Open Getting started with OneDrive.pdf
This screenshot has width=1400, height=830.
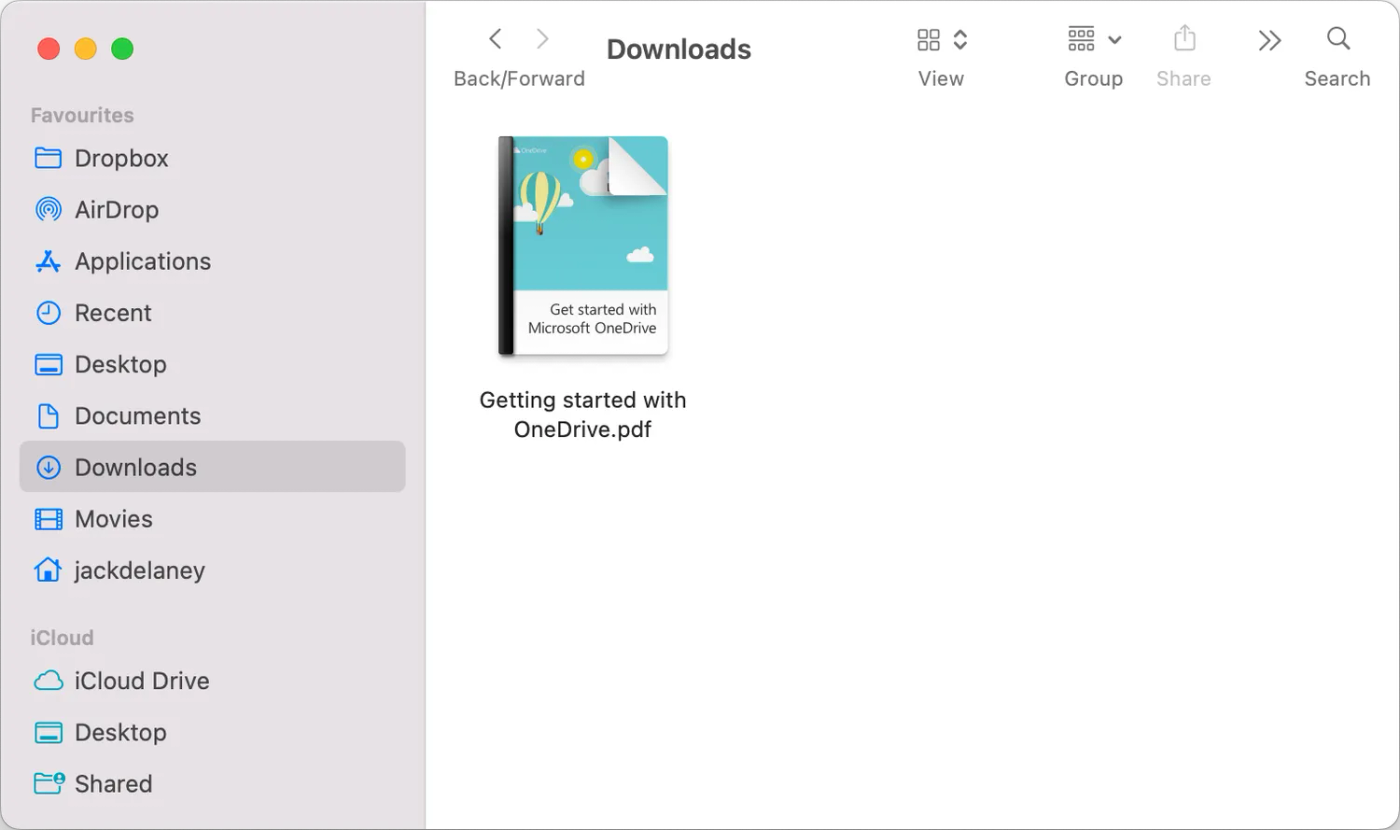tap(582, 246)
